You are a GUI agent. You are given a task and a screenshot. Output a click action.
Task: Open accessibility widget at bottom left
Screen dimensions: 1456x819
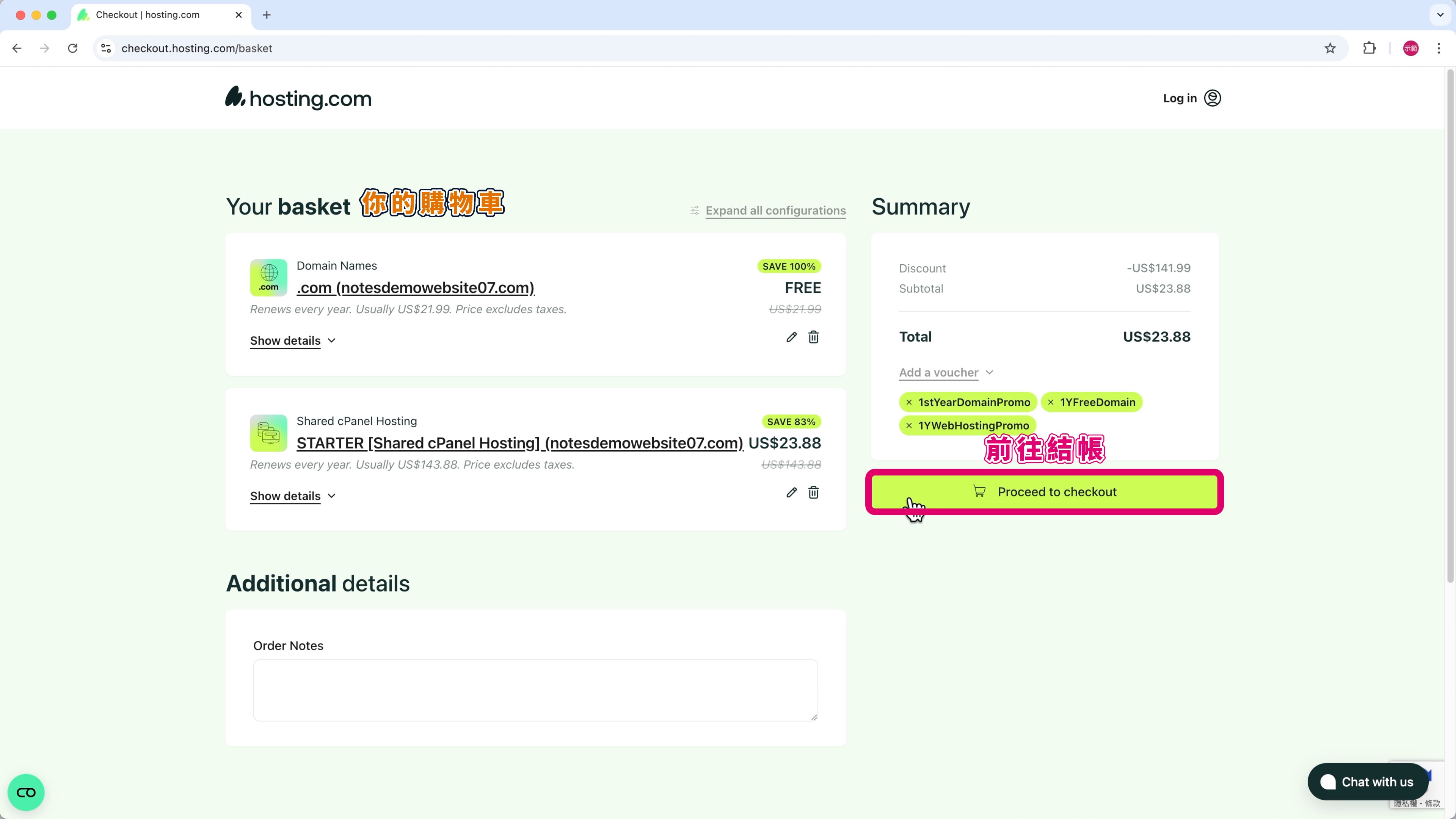tap(26, 792)
